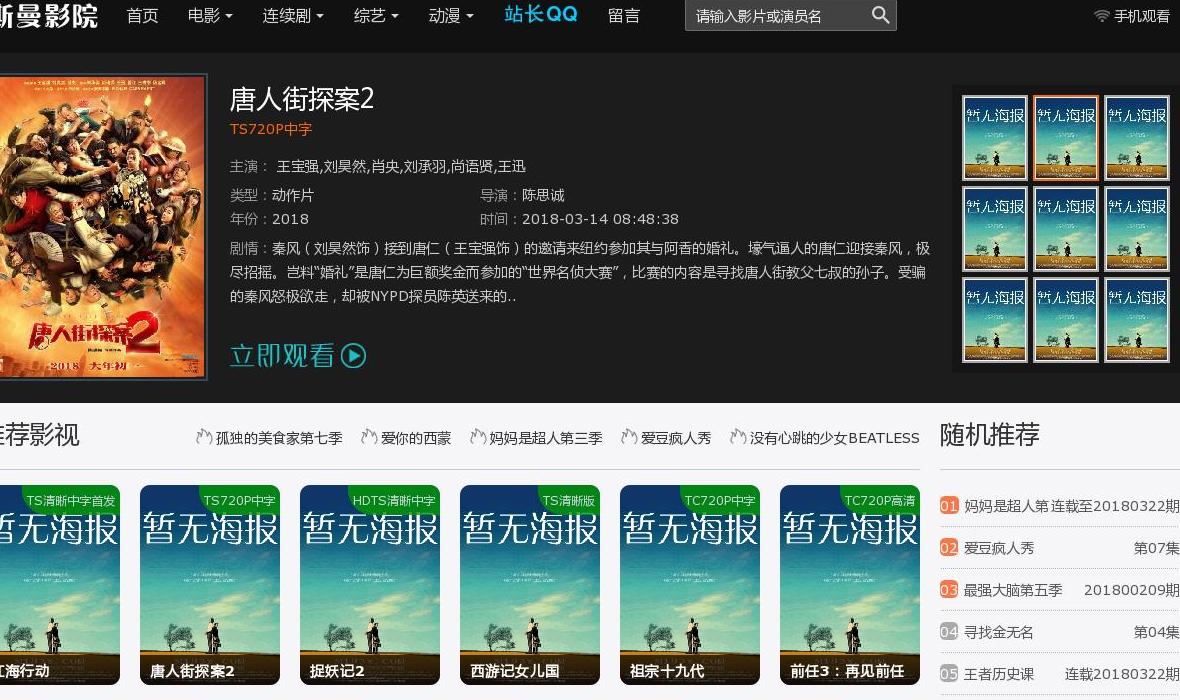Viewport: 1180px width, 700px height.
Task: Open 最强大脑第五季 in random list
Action: pos(1013,590)
